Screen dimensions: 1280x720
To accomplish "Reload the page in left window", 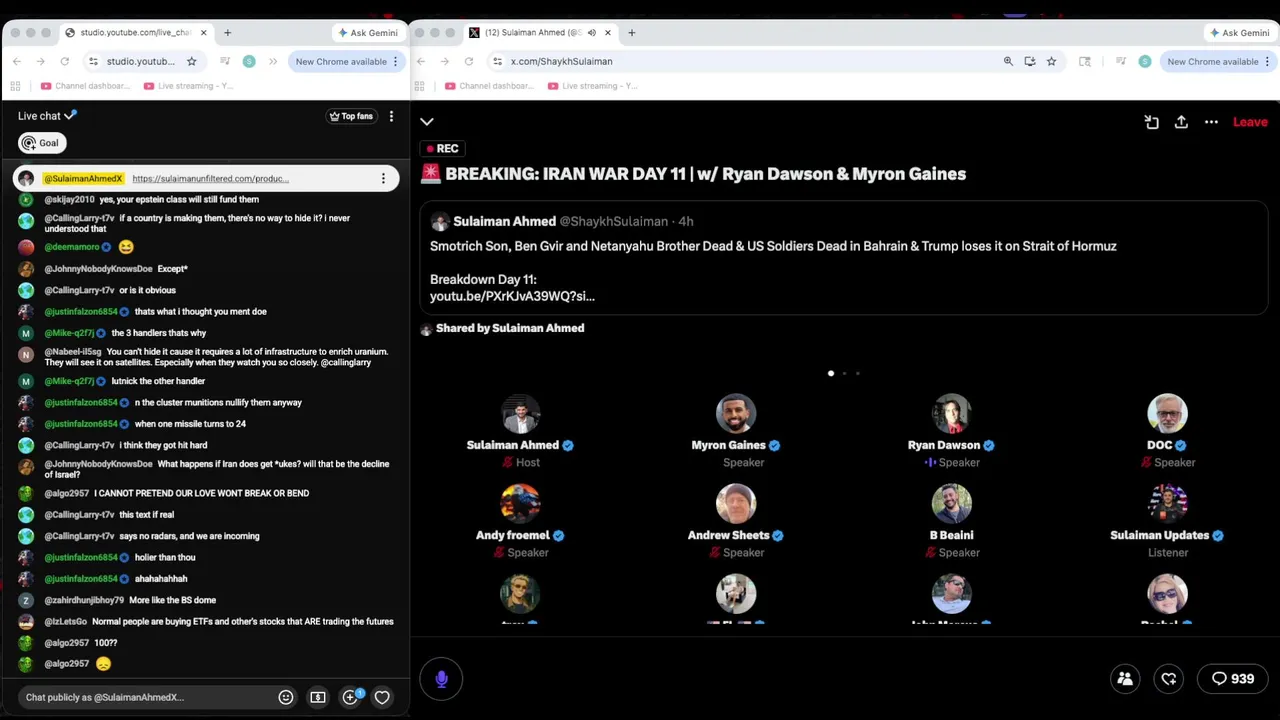I will tap(65, 61).
